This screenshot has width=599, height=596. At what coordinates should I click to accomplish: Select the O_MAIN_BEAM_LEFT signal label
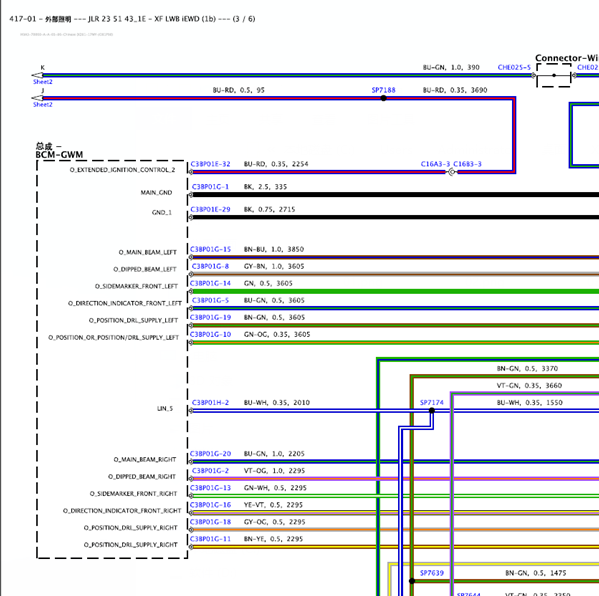[x=147, y=252]
